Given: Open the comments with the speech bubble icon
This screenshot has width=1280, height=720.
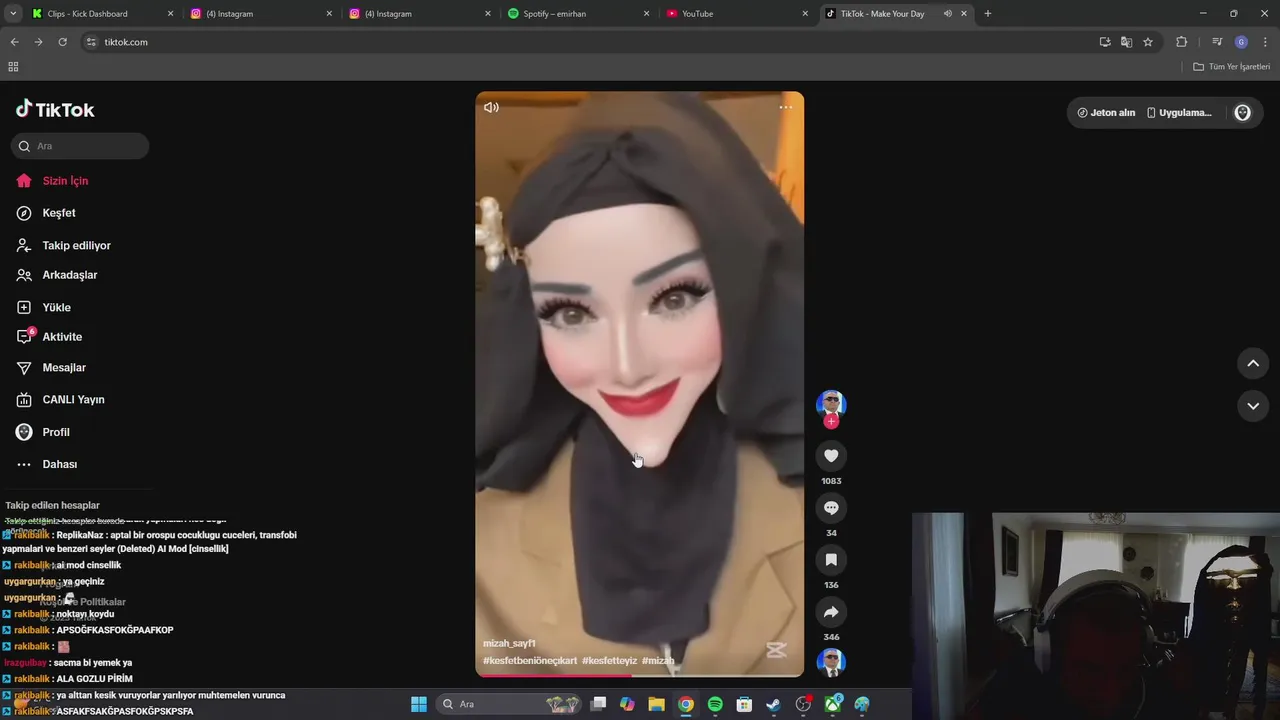Looking at the screenshot, I should point(831,508).
